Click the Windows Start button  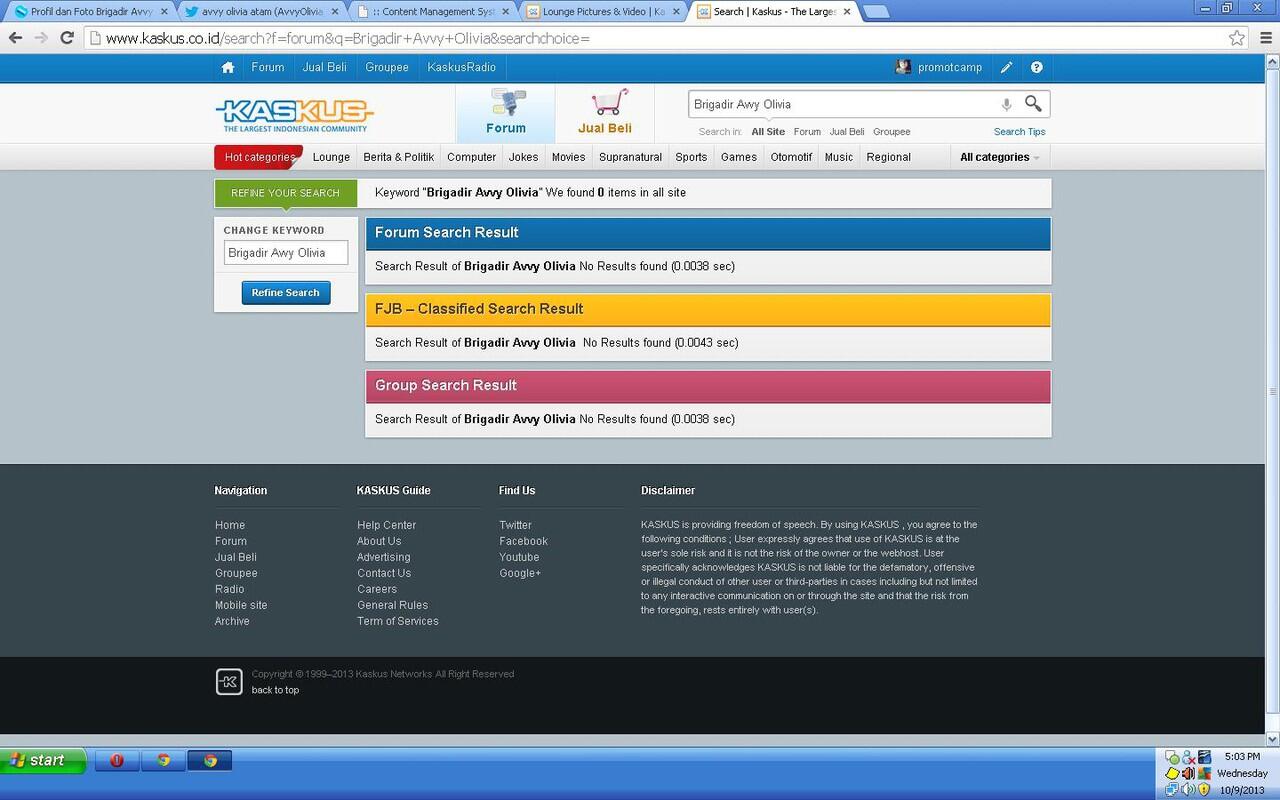[x=43, y=761]
